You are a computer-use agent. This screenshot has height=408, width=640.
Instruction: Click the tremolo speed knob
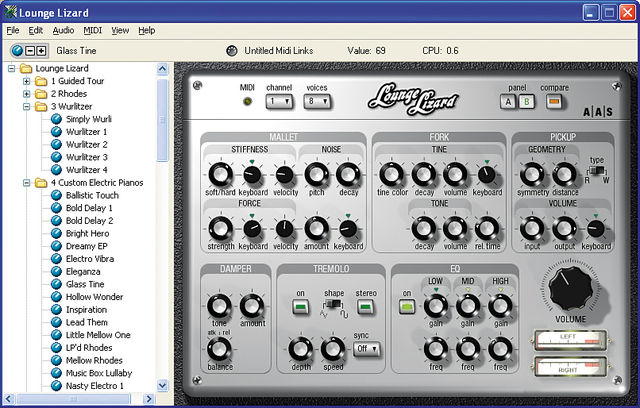[x=333, y=349]
